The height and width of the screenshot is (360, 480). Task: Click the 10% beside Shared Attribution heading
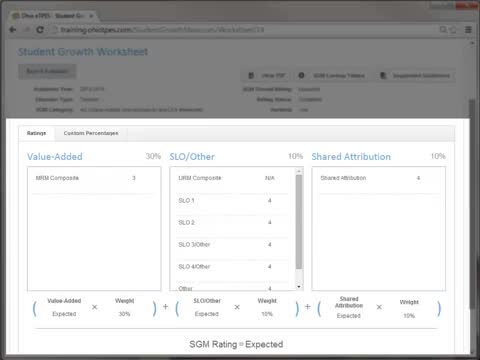click(x=438, y=156)
